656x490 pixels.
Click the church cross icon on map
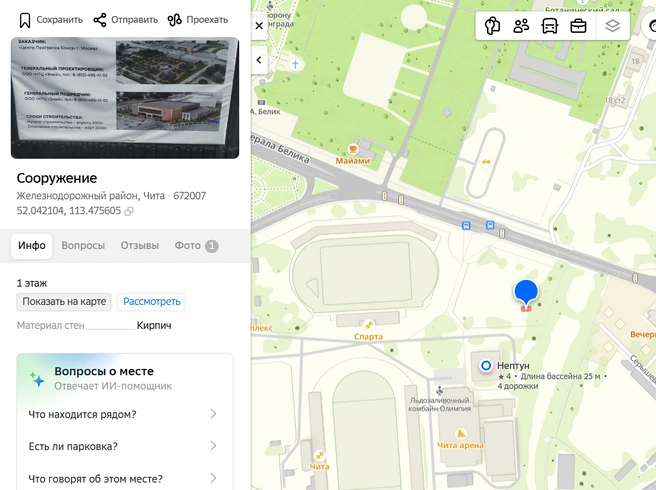(295, 64)
